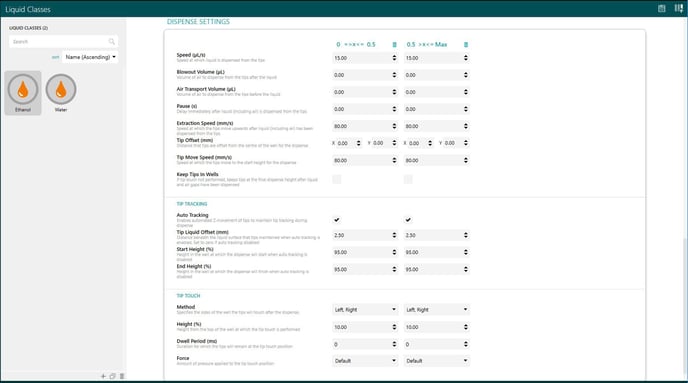Viewport: 688px width, 383px height.
Task: Toggle the sort direction icon beside Name dropdown
Action: tap(55, 57)
